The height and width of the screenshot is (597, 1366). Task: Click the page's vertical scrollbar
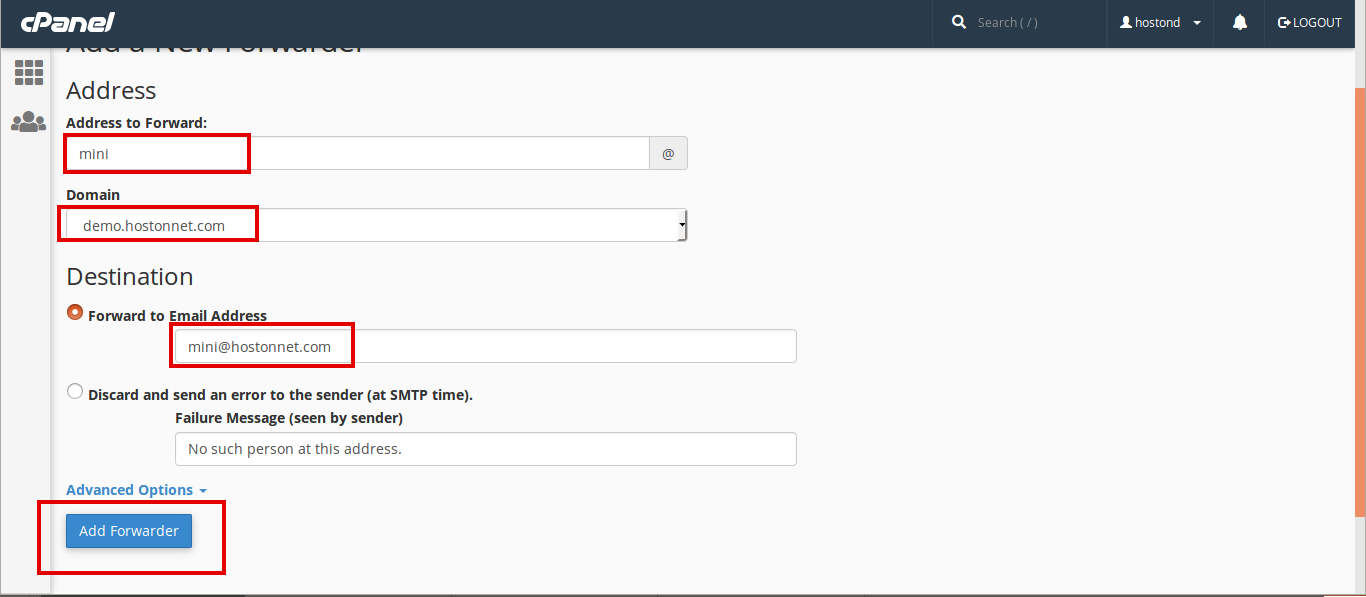(1360, 300)
